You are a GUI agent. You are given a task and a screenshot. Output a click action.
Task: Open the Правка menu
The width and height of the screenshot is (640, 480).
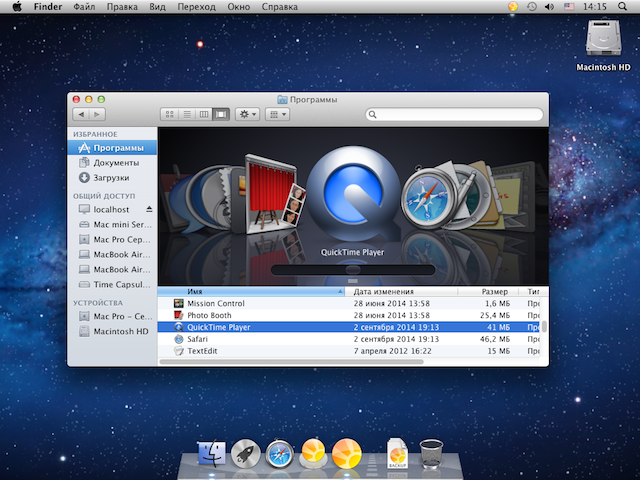click(x=122, y=7)
